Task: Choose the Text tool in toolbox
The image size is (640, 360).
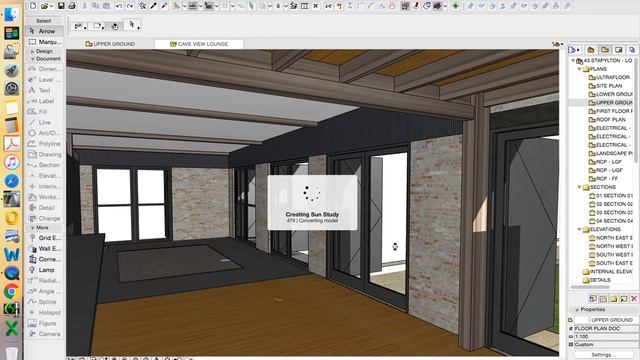Action: tap(44, 90)
